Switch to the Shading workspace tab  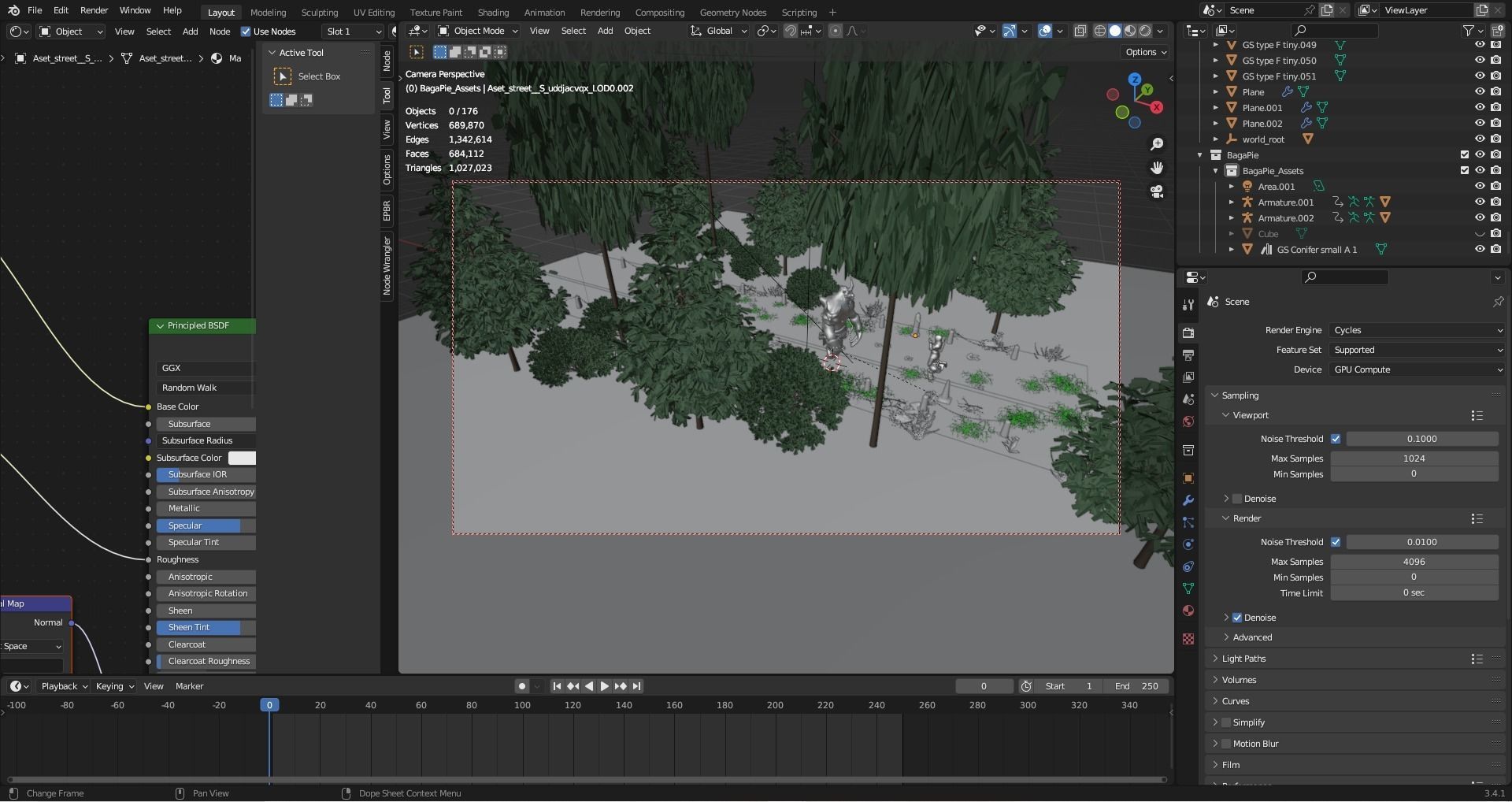tap(493, 12)
